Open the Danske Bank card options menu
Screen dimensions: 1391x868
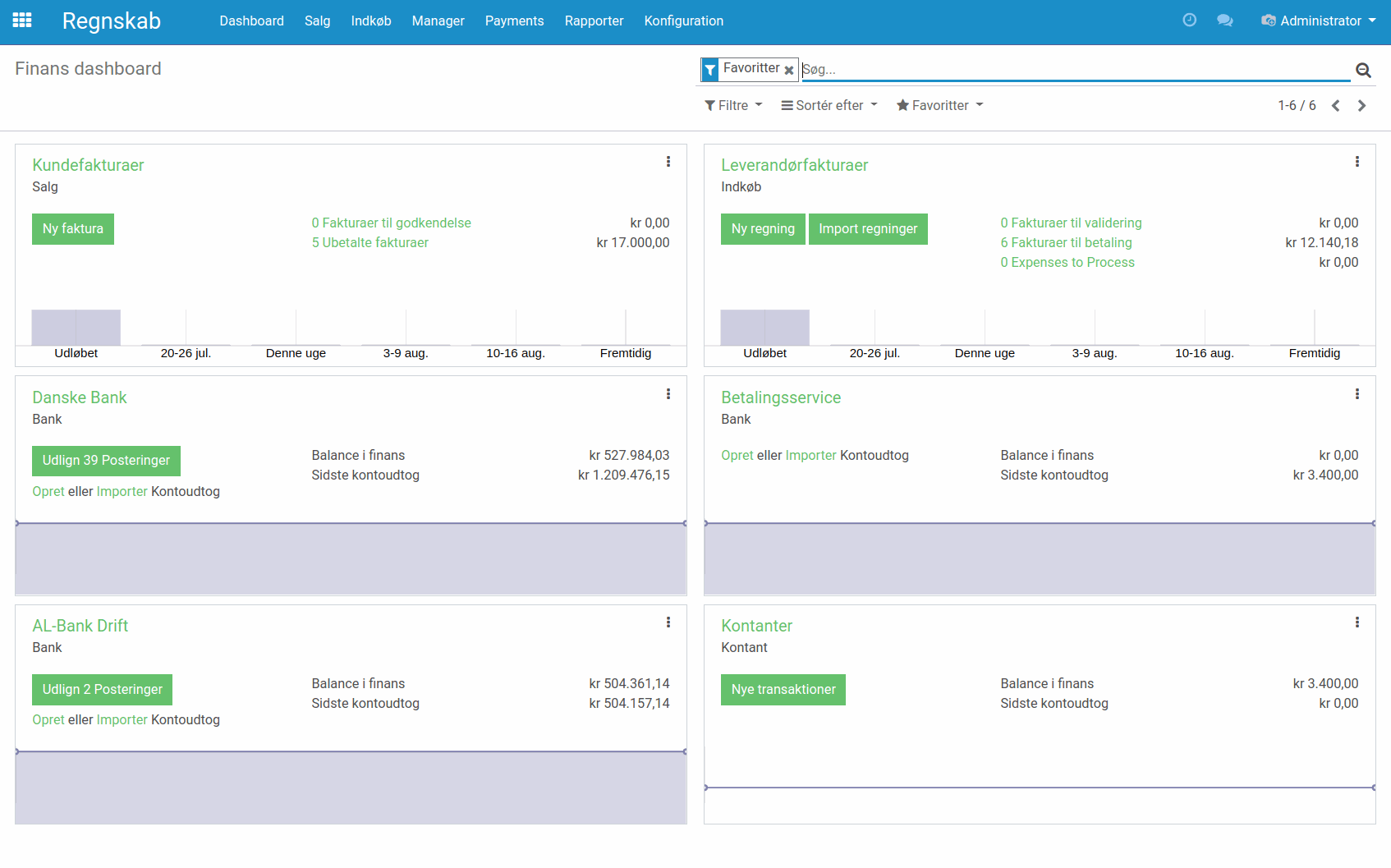(x=668, y=394)
